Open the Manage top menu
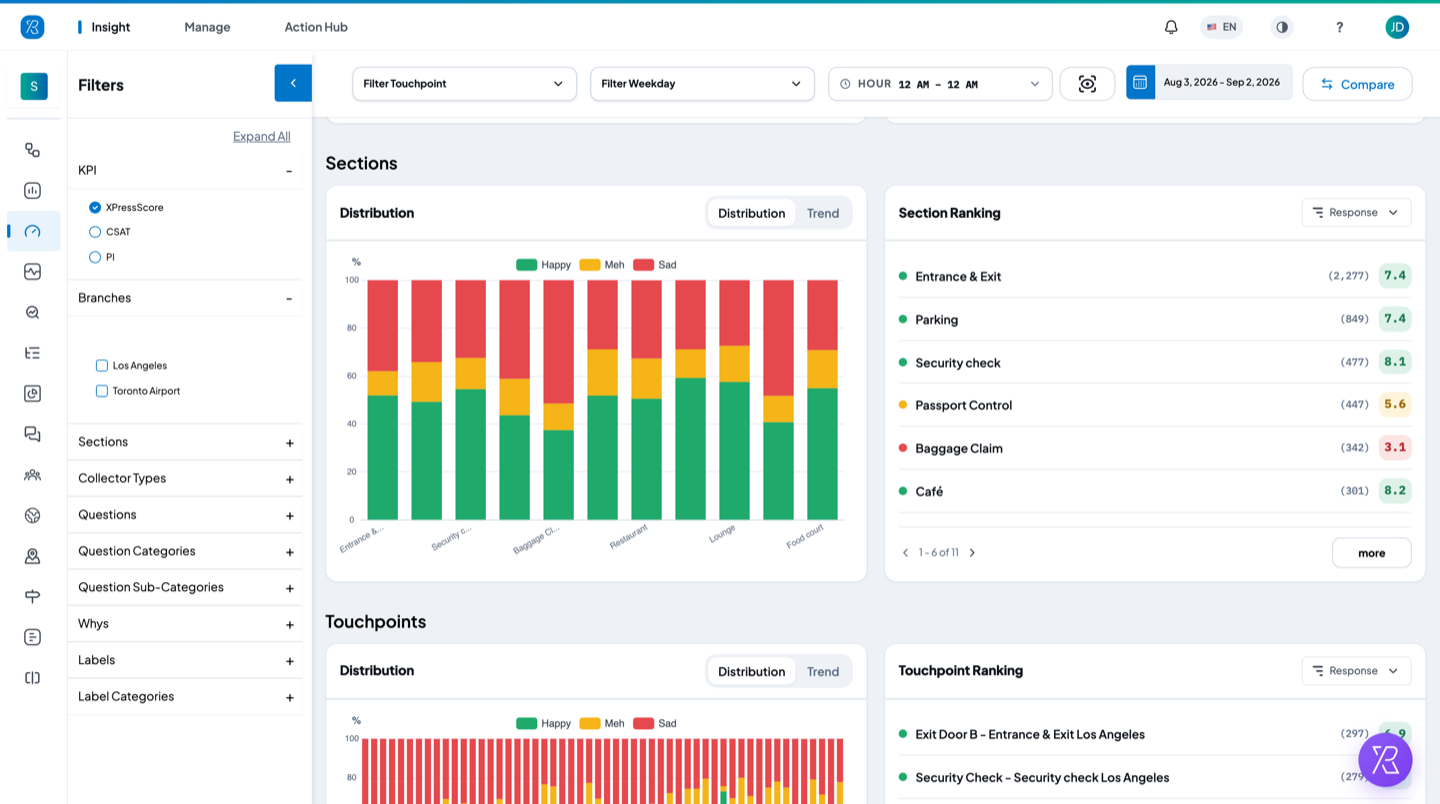The height and width of the screenshot is (804, 1440). [207, 27]
